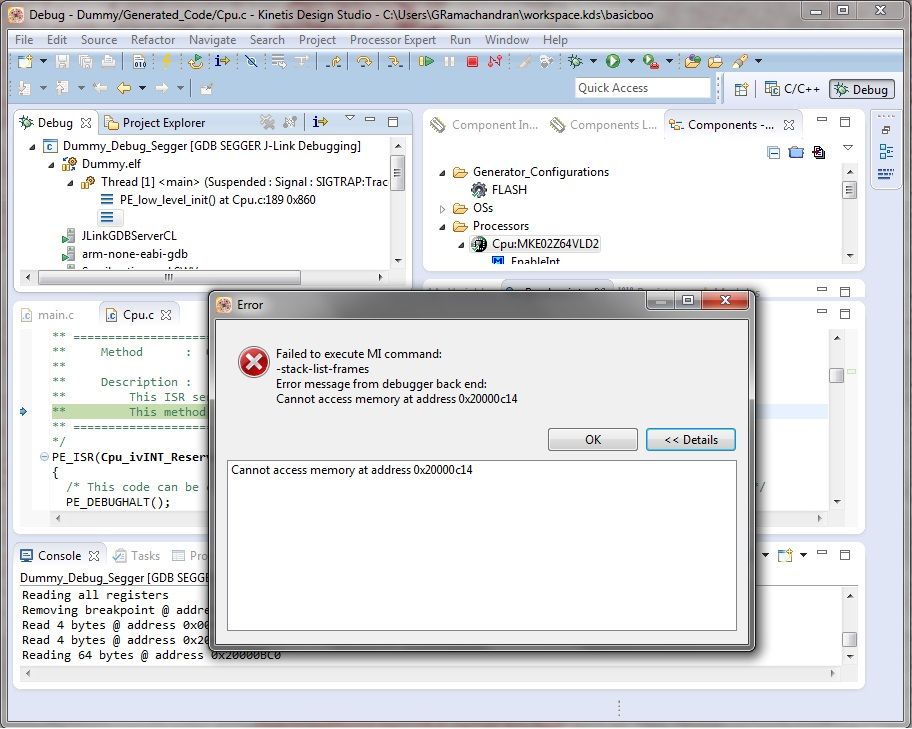Suspend execution with the pause icon

(x=449, y=62)
